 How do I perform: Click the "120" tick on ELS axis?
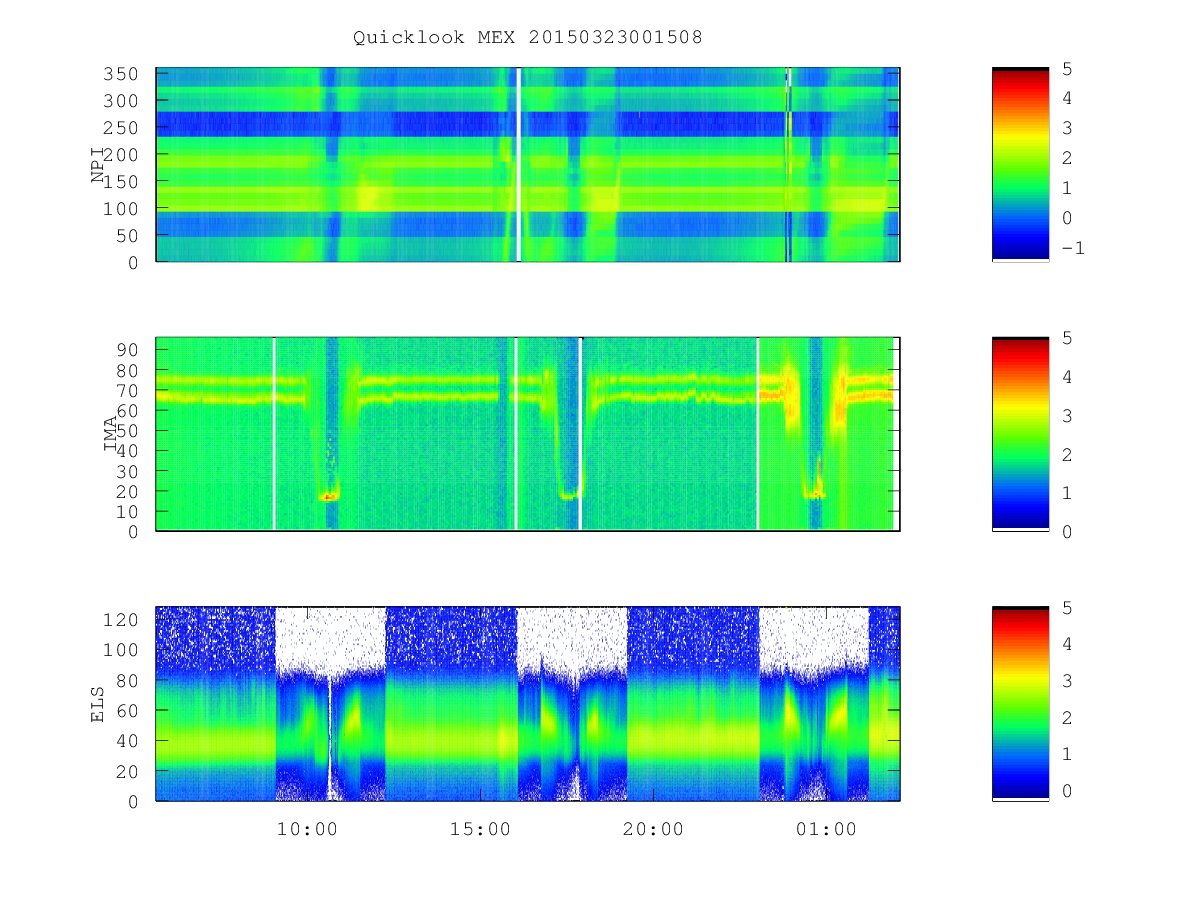[x=122, y=620]
